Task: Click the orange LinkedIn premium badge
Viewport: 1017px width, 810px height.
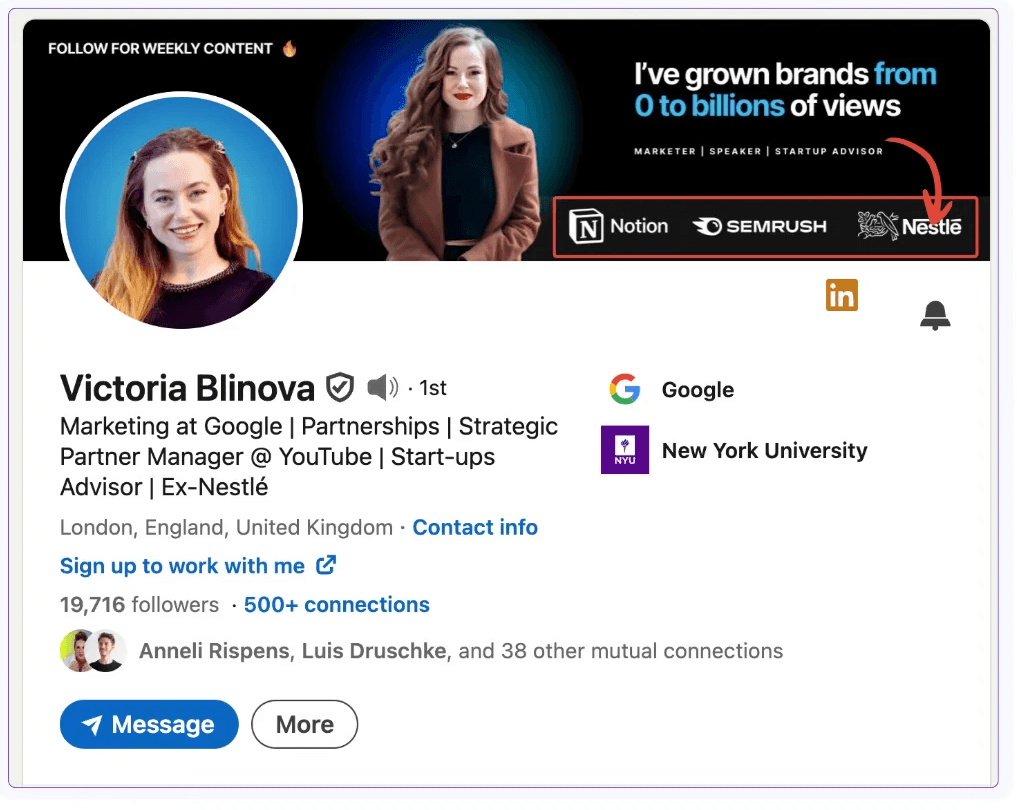Action: click(x=841, y=295)
